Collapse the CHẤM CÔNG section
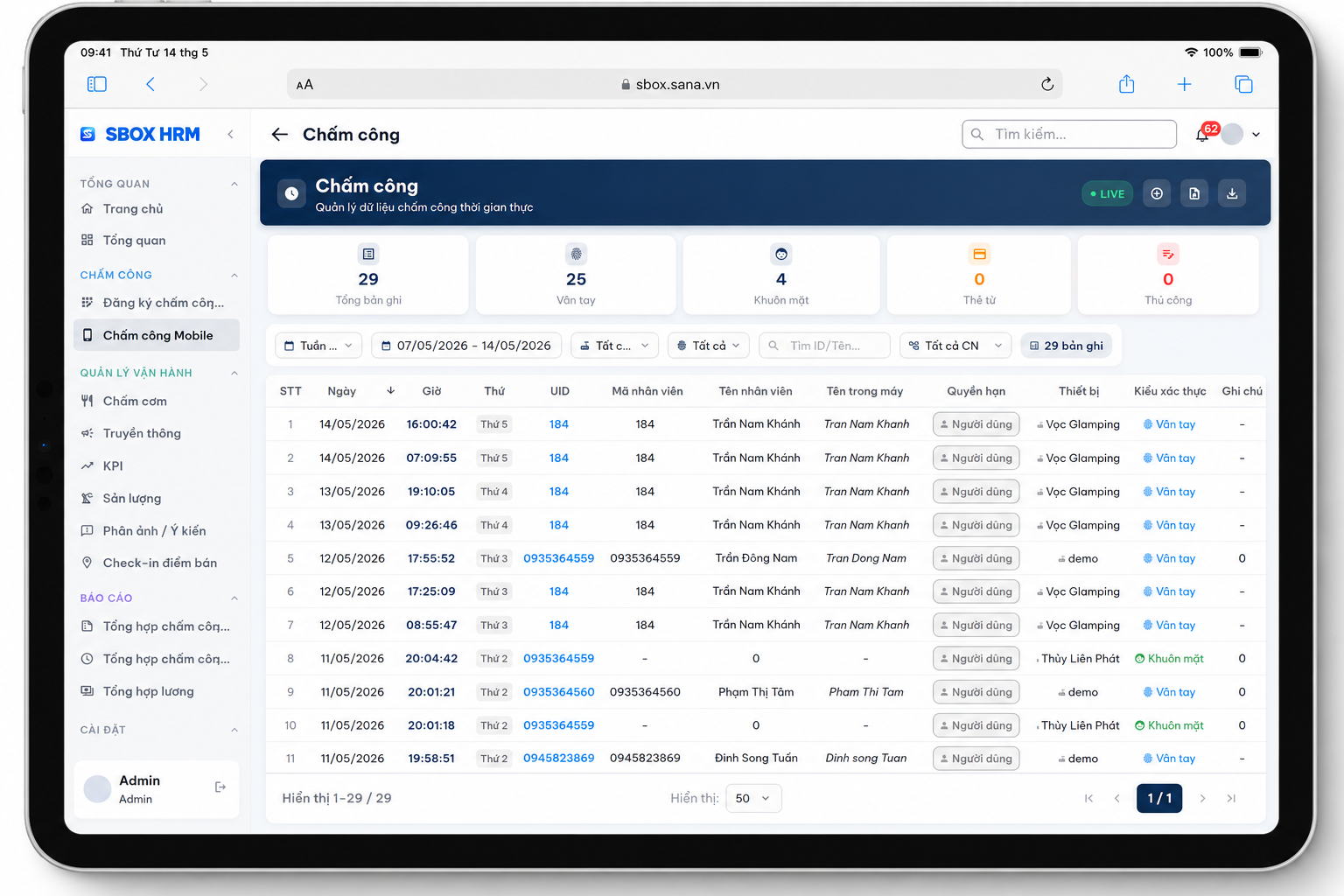The image size is (1344, 896). (x=234, y=275)
